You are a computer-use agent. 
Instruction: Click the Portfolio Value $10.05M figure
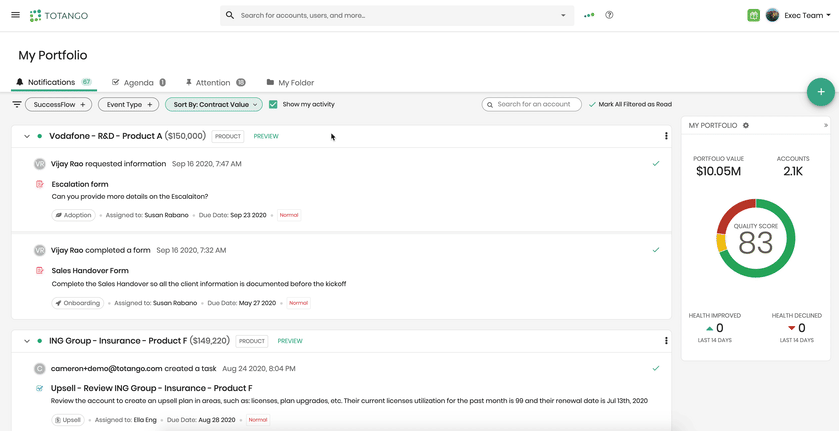click(718, 171)
